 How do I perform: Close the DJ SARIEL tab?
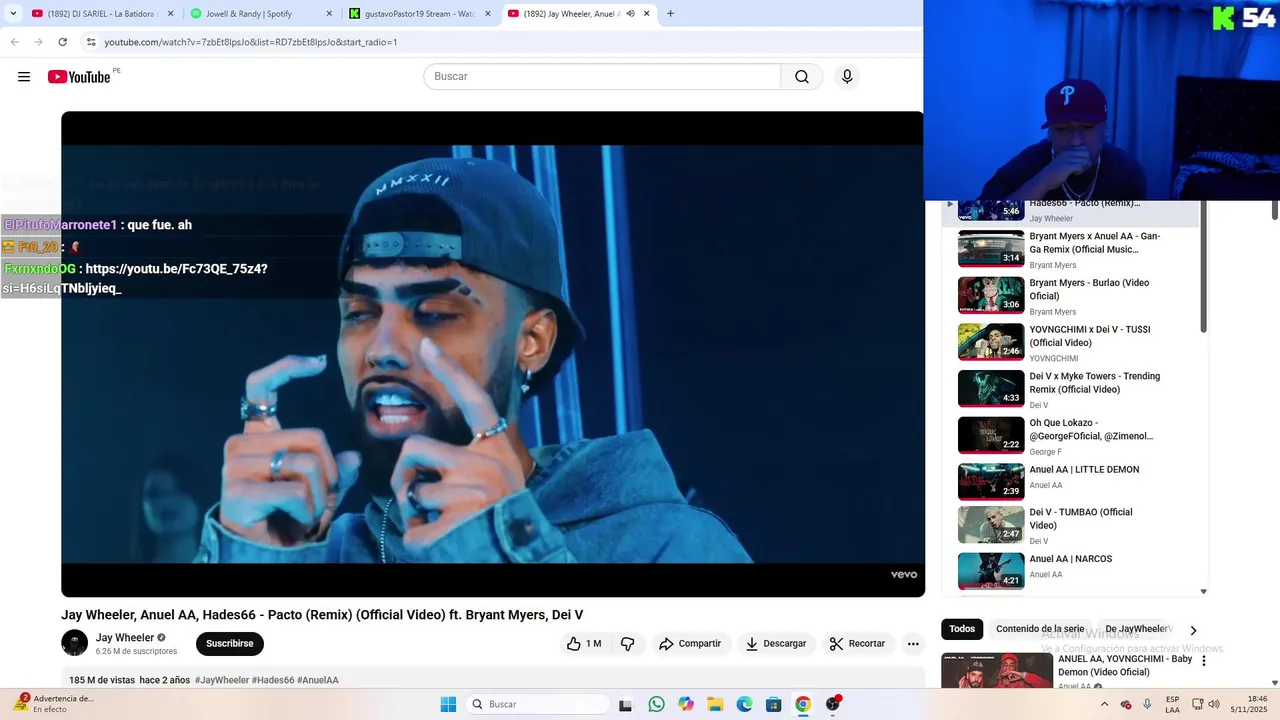(170, 14)
